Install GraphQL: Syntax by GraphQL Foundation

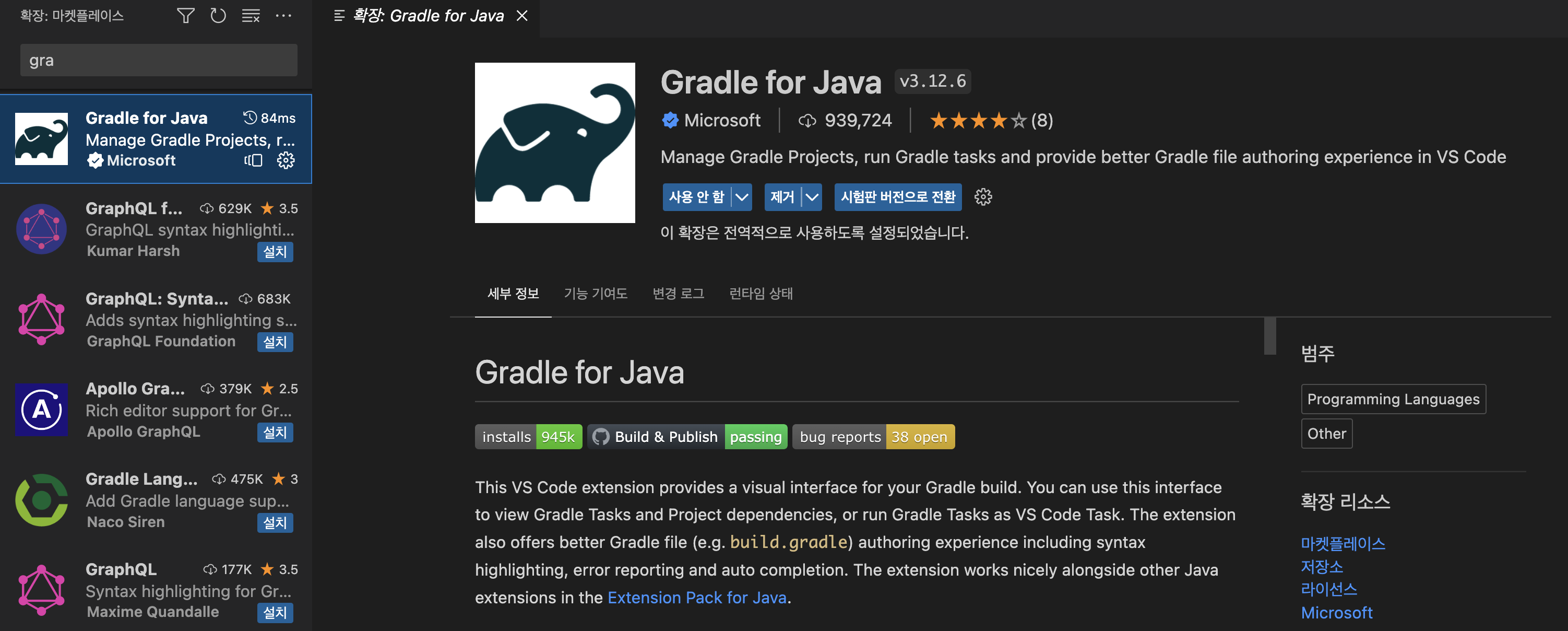pyautogui.click(x=275, y=342)
